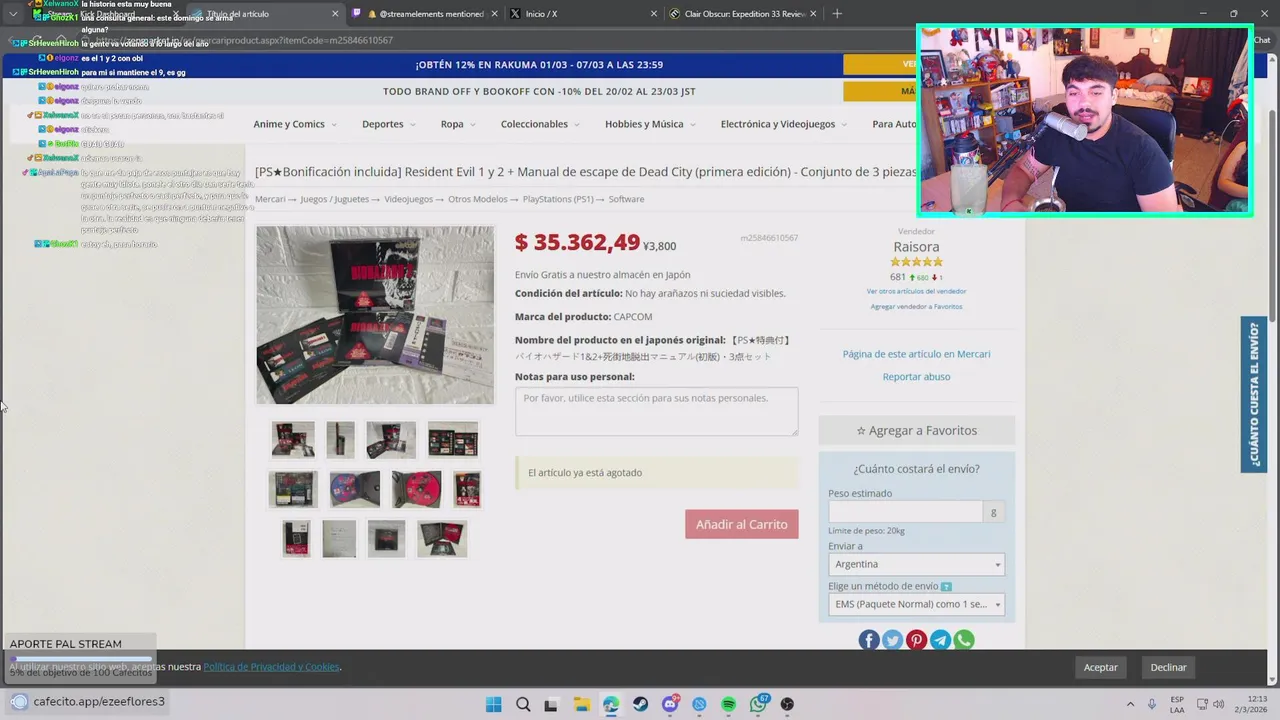
Task: Open new browser tab
Action: click(x=837, y=14)
